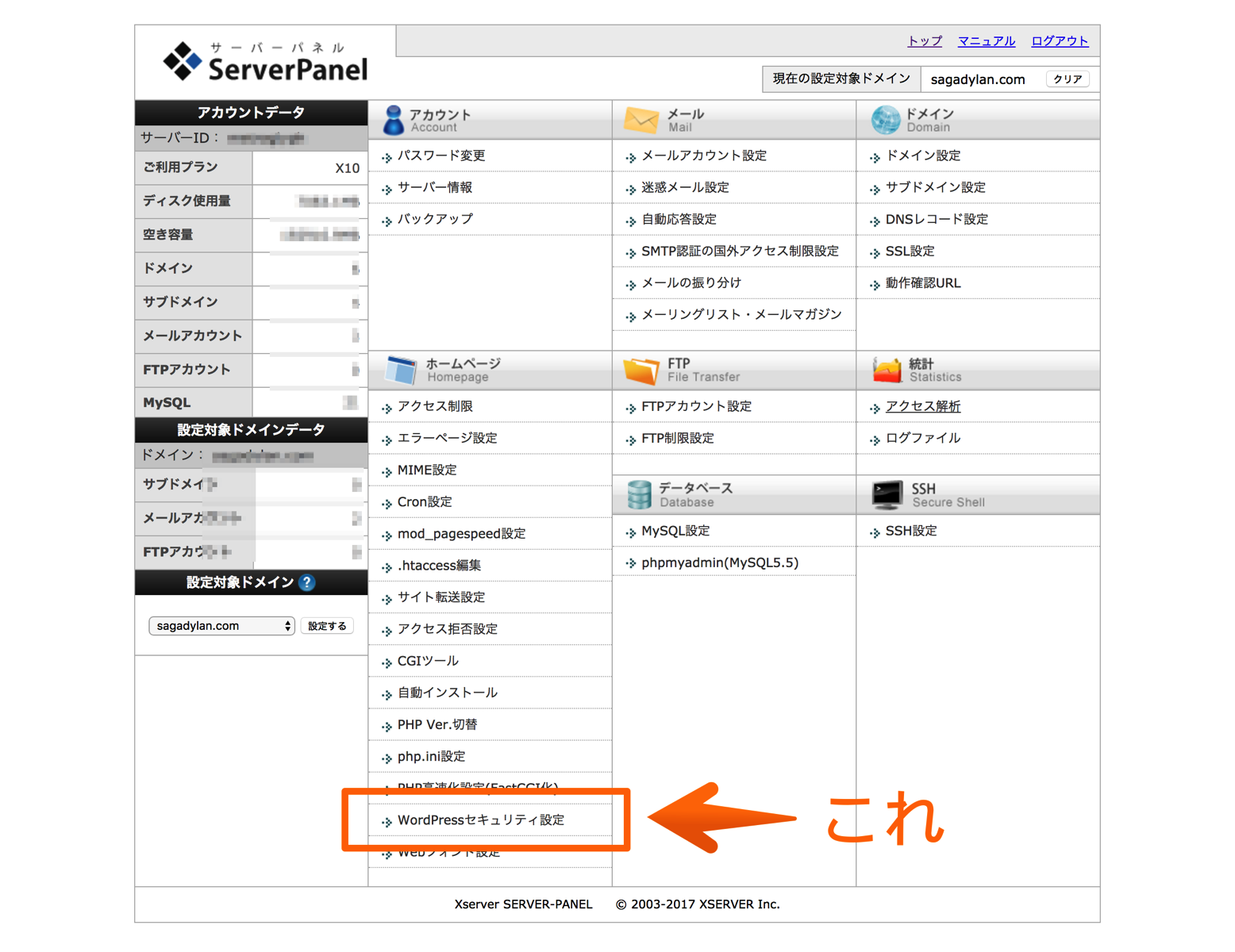The height and width of the screenshot is (952, 1235).
Task: Open the sagadylan.com domain dropdown
Action: tap(221, 626)
